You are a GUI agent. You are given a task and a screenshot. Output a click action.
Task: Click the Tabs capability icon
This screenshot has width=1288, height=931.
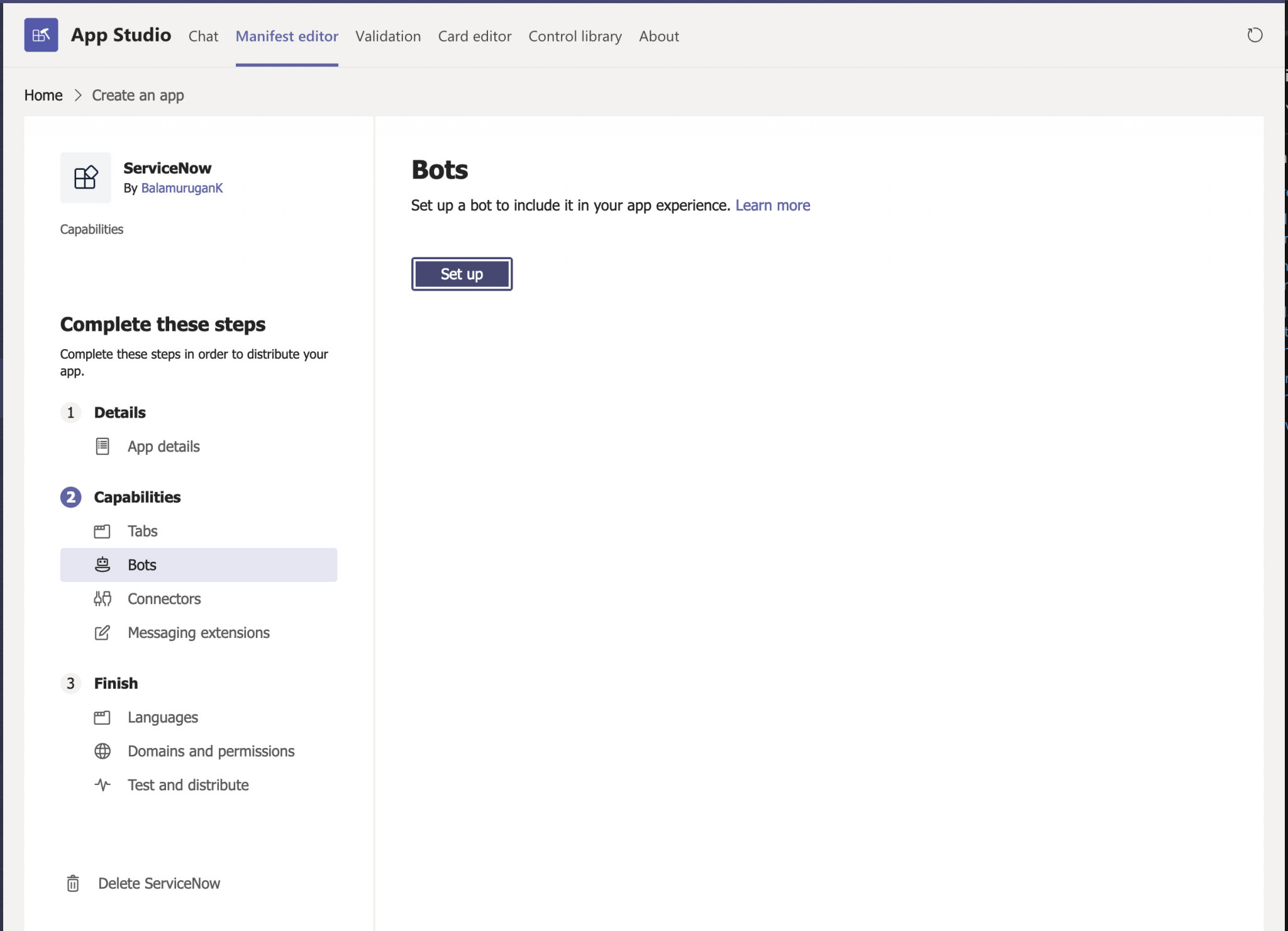point(103,531)
